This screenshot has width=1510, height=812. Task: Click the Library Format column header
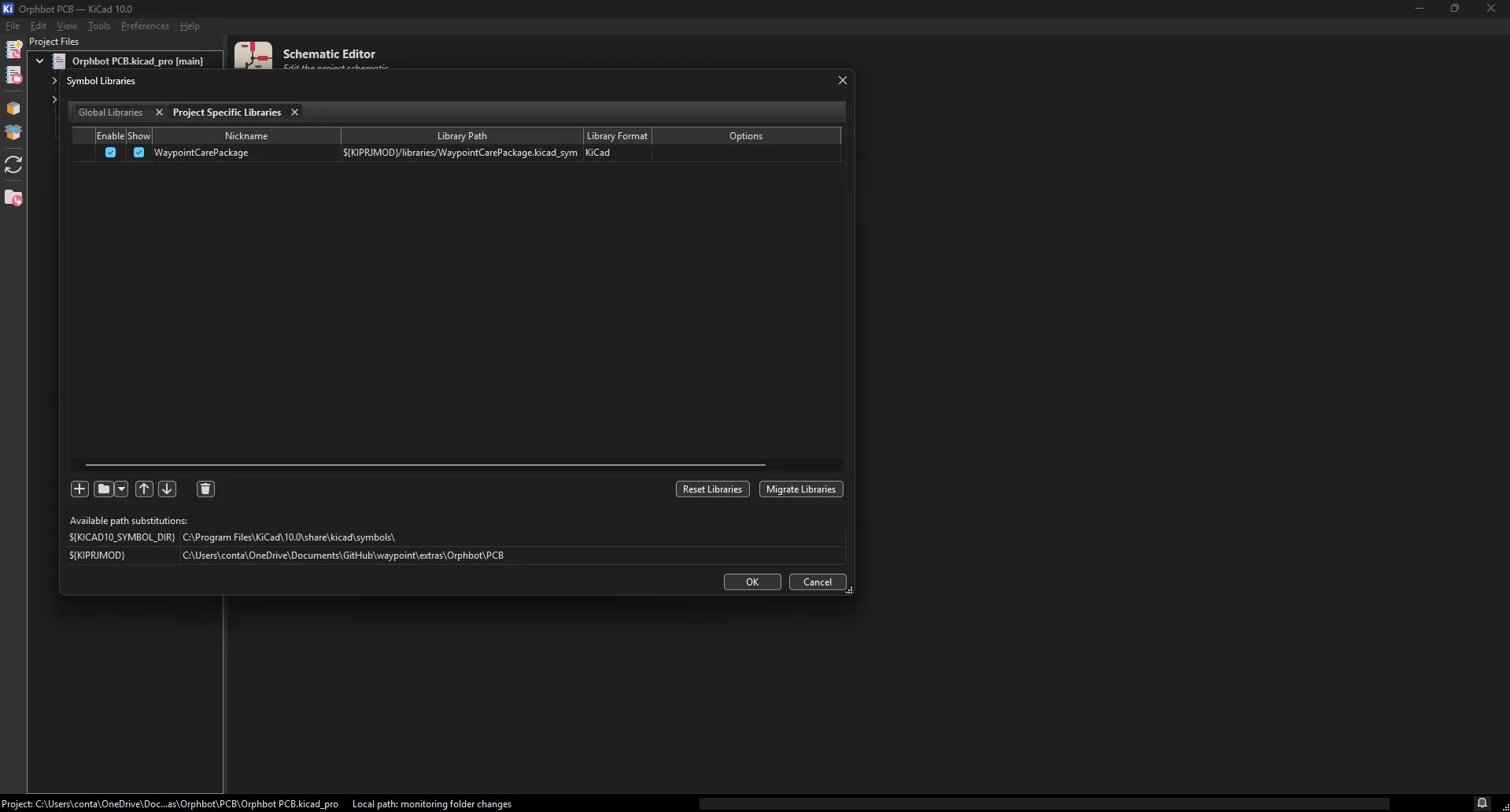[617, 136]
